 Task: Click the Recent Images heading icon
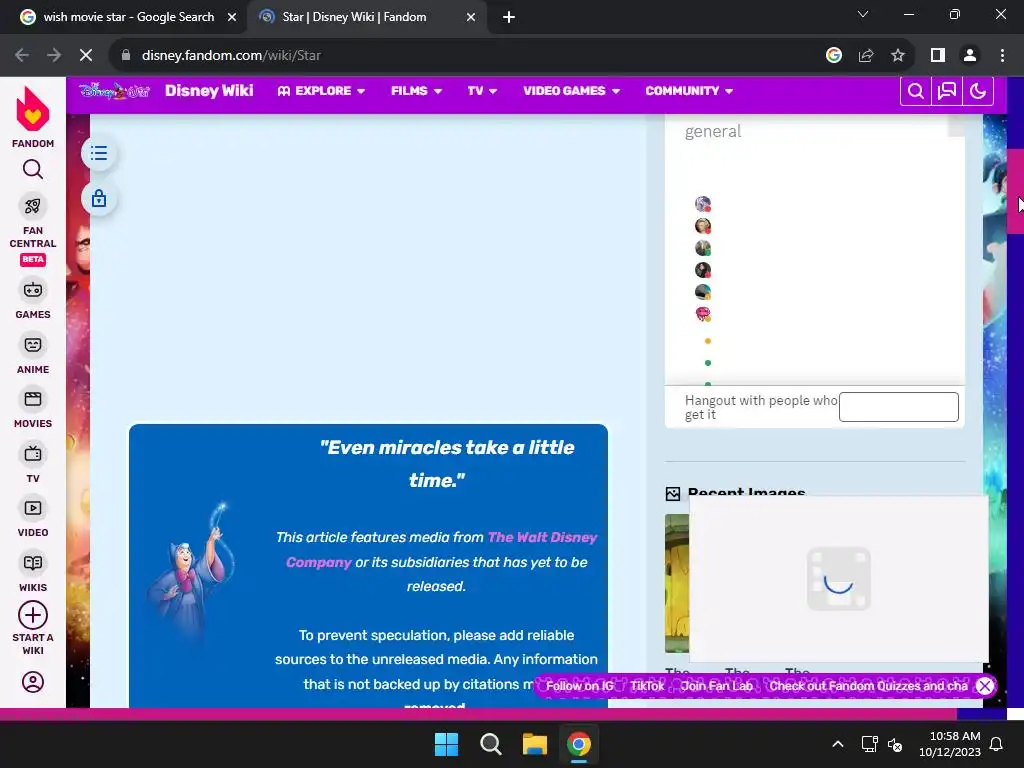pyautogui.click(x=673, y=494)
